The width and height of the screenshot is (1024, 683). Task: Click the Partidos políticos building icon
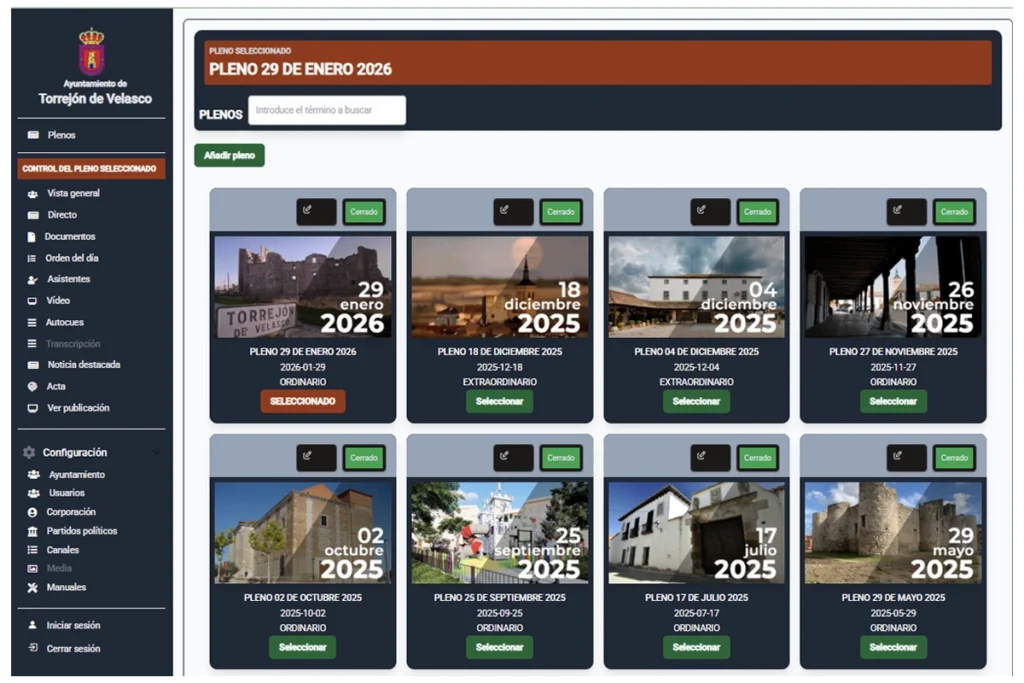click(33, 531)
